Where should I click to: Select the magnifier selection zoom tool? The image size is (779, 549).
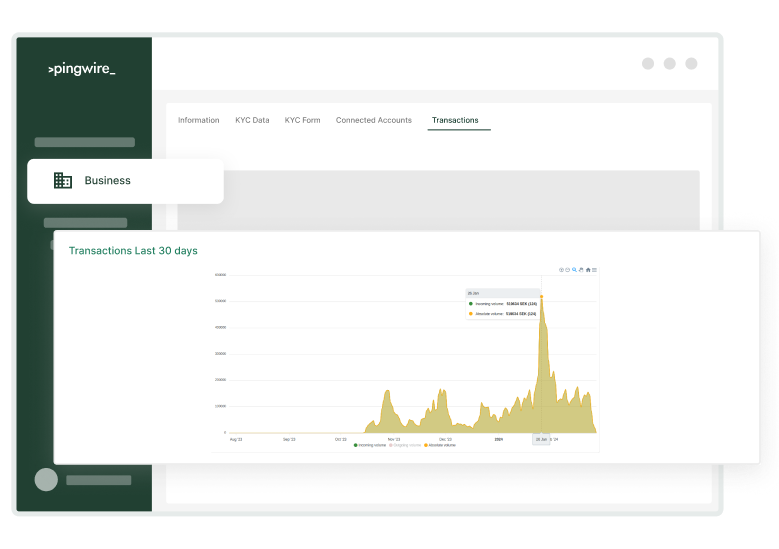574,270
